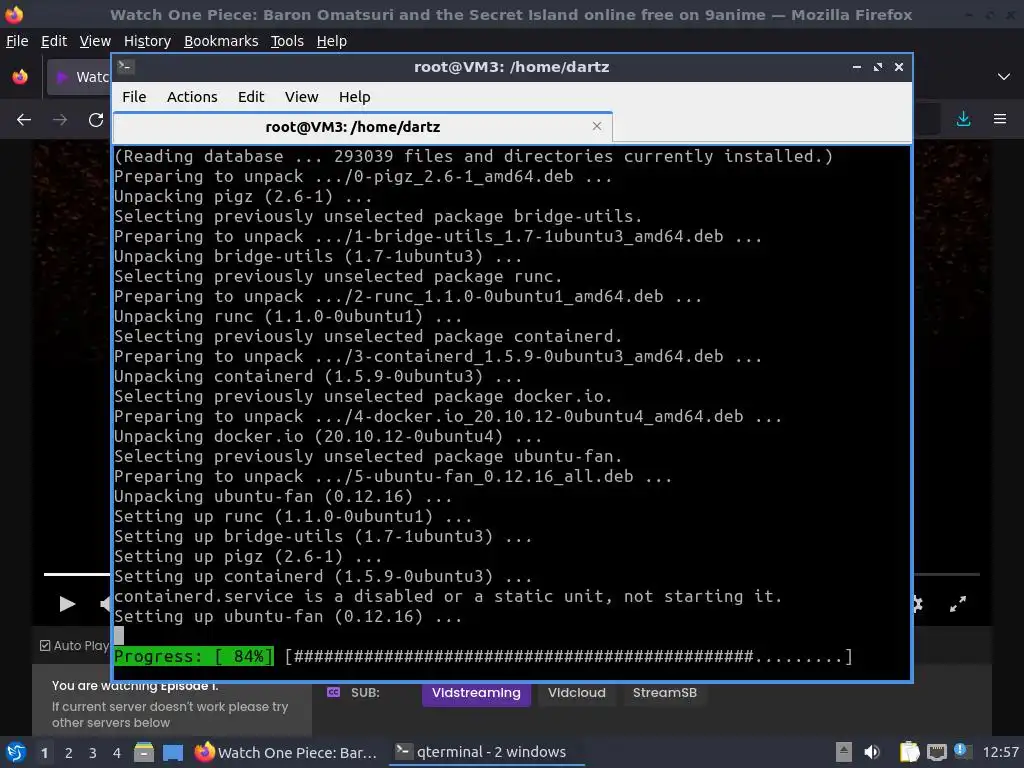Open the terminal Help menu

[x=354, y=97]
